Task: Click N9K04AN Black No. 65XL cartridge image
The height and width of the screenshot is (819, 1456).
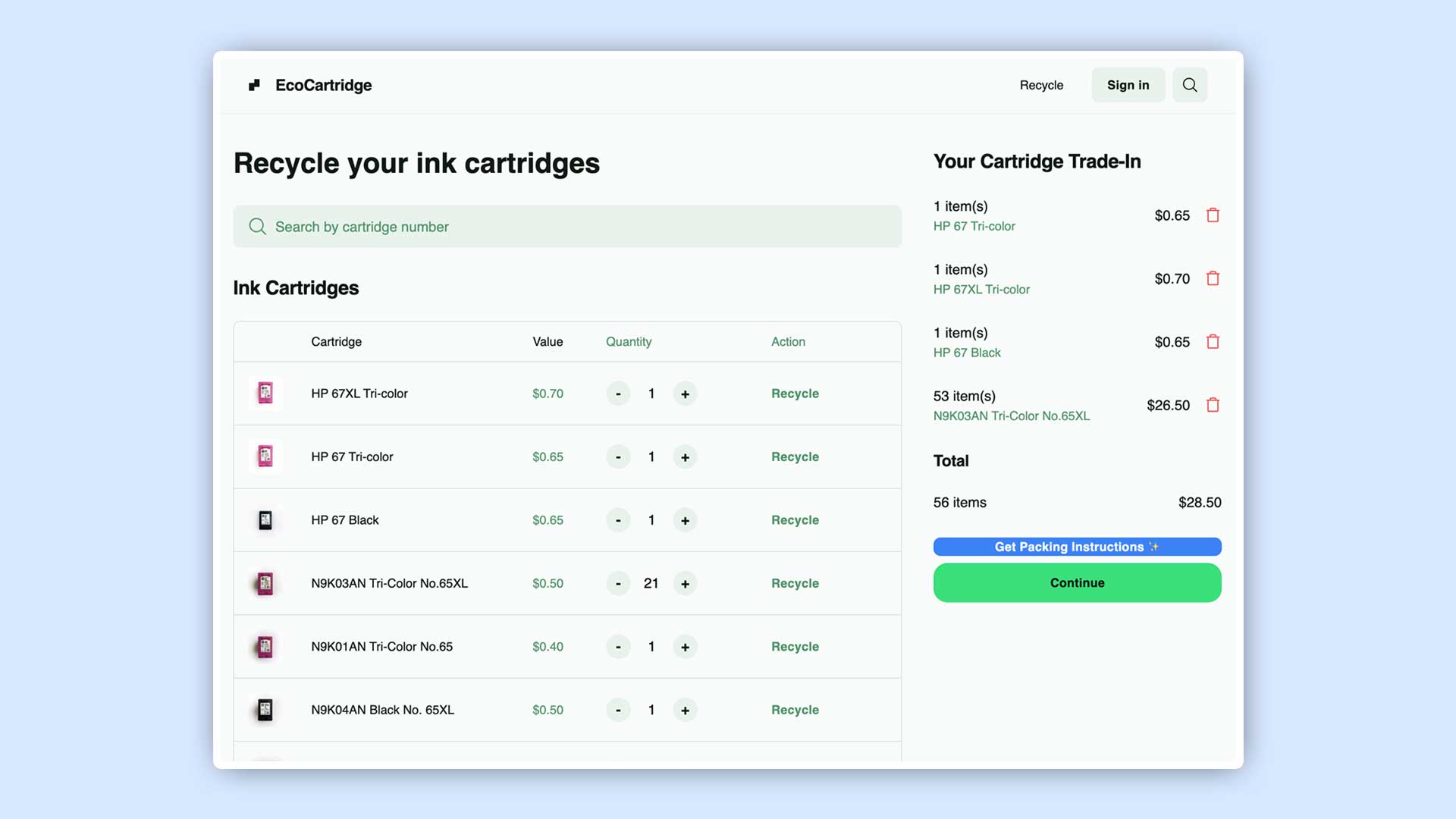Action: [265, 710]
